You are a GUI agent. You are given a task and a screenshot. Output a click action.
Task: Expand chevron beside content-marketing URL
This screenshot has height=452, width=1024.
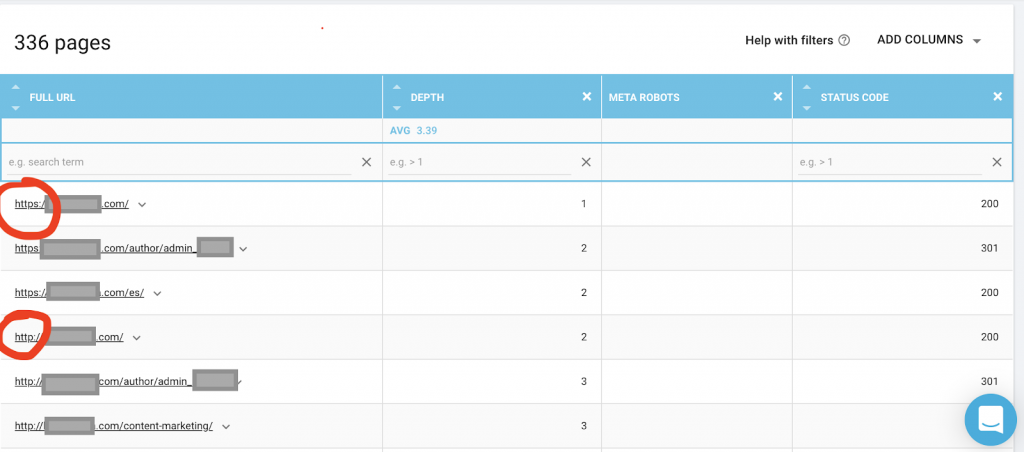point(226,426)
